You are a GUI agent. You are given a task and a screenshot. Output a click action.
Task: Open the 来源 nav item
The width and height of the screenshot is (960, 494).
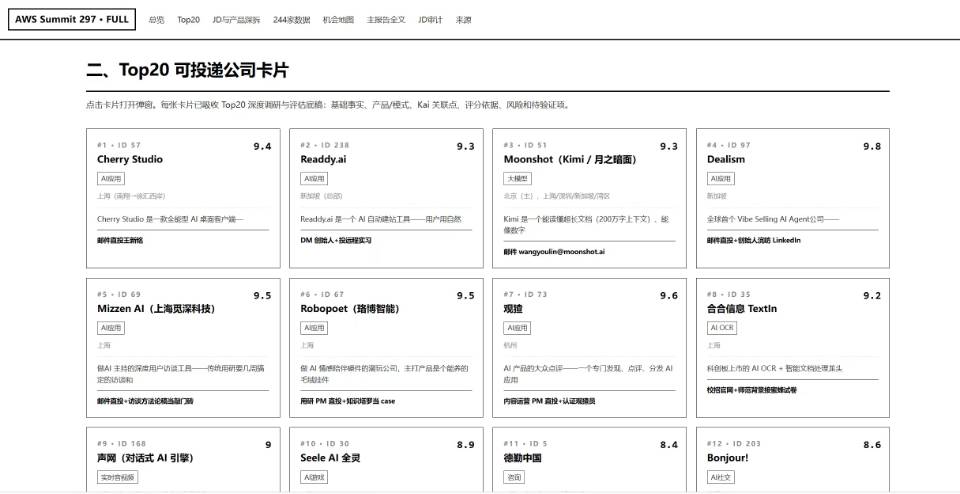pos(463,20)
